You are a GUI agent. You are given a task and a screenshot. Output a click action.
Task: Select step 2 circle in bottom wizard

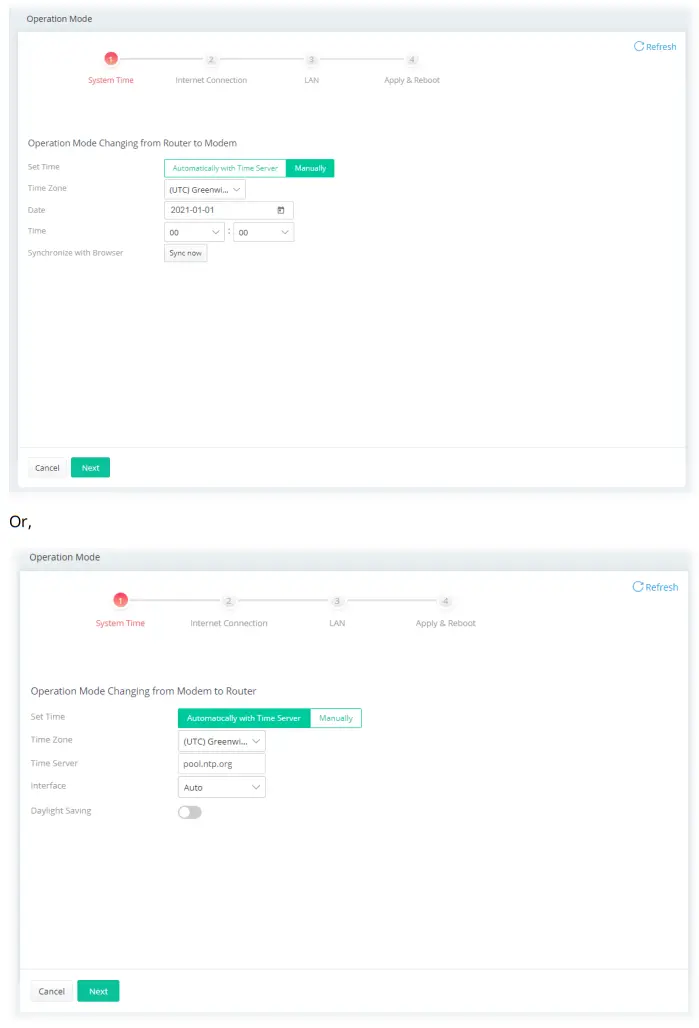[228, 601]
